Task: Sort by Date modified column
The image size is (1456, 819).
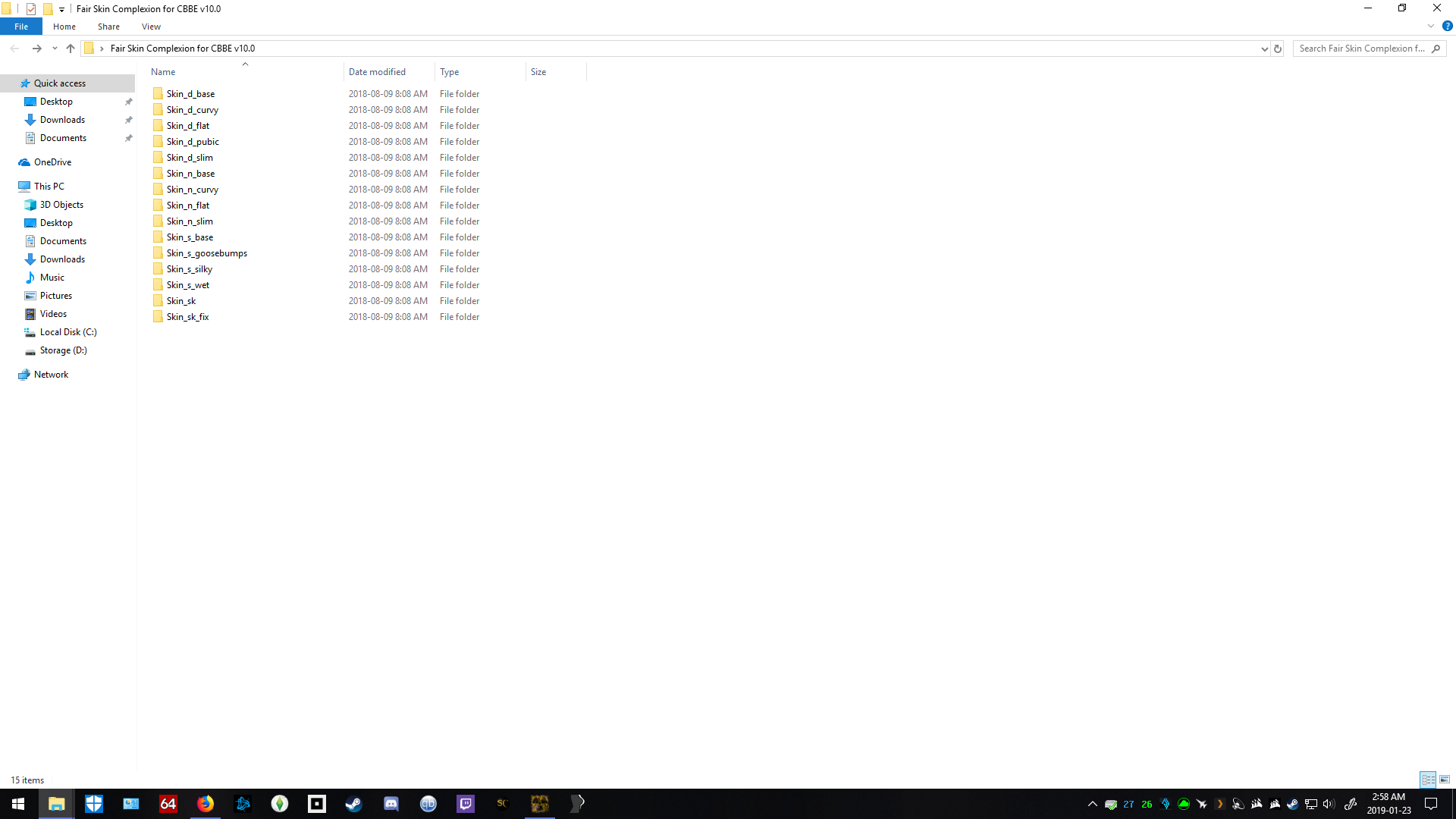Action: point(389,72)
